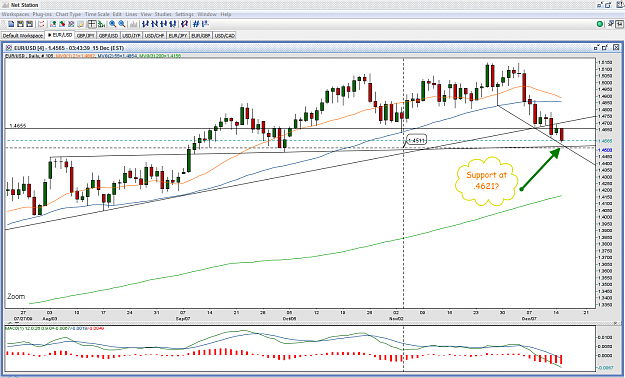Click the red-and-blue arrows toolbar icon
625x378 pixels.
pyautogui.click(x=185, y=24)
